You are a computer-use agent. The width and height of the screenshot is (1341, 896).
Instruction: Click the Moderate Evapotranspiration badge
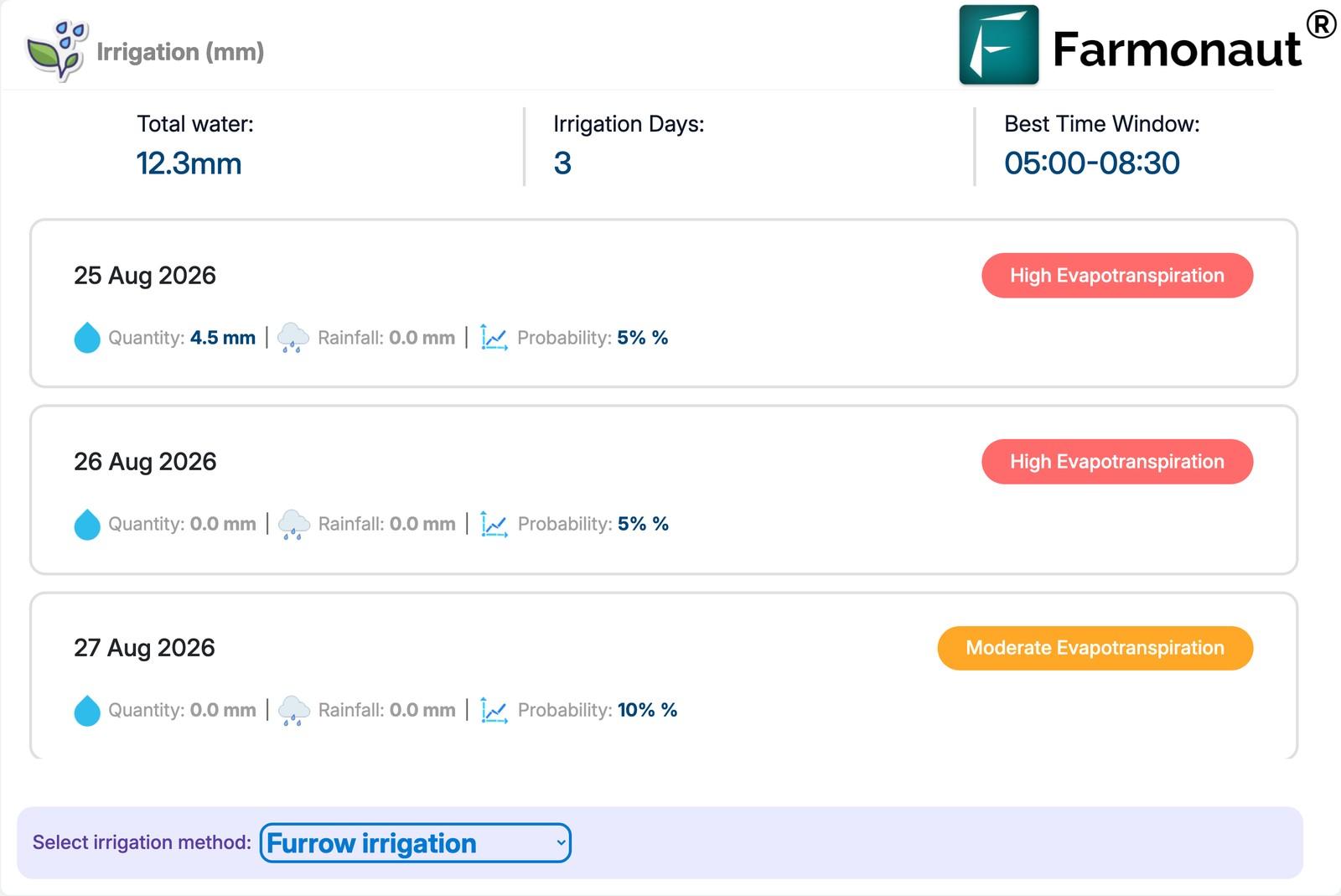pyautogui.click(x=1095, y=648)
